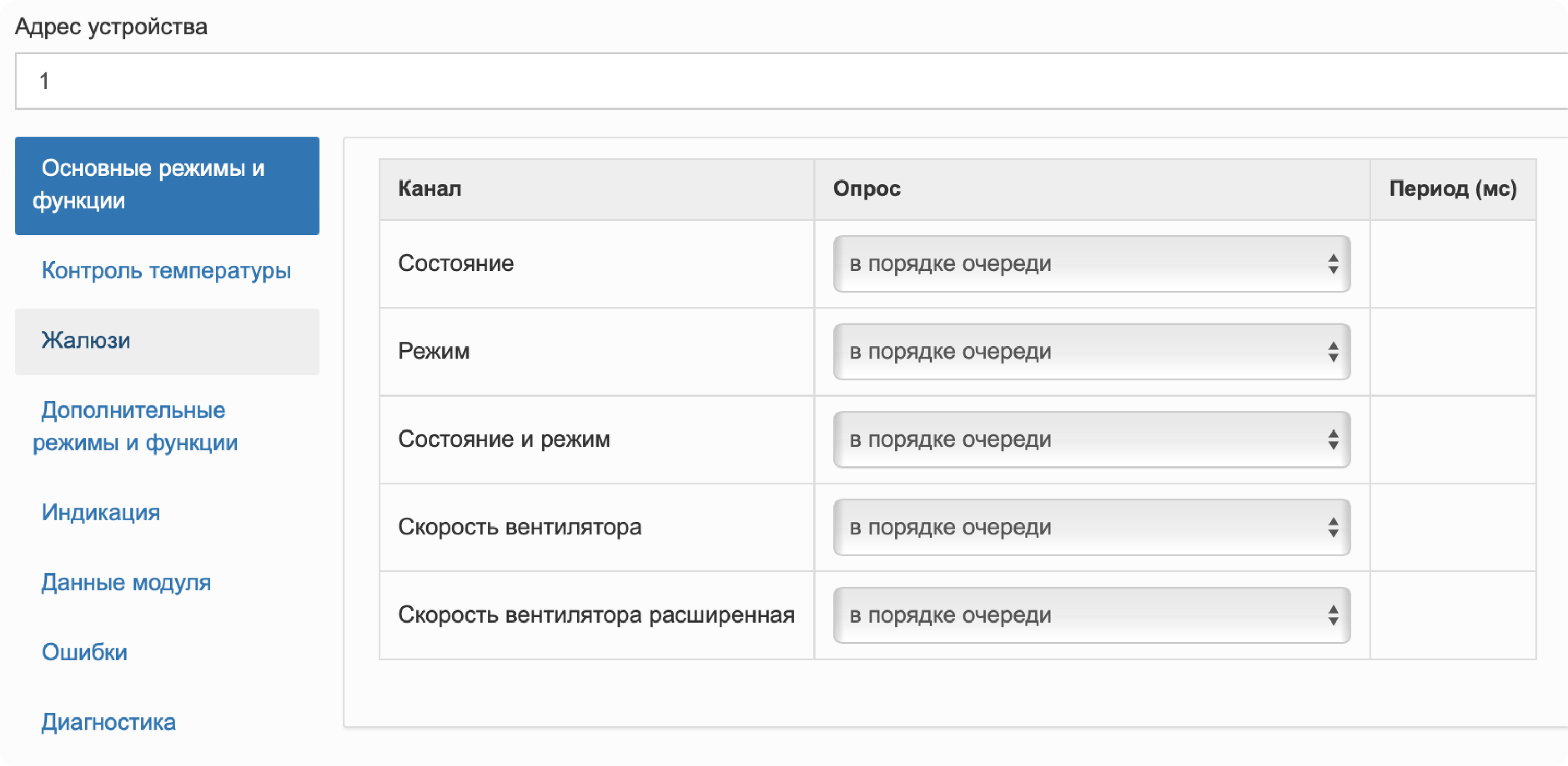Open the Жалюзи tab
The width and height of the screenshot is (1568, 766).
tap(167, 341)
